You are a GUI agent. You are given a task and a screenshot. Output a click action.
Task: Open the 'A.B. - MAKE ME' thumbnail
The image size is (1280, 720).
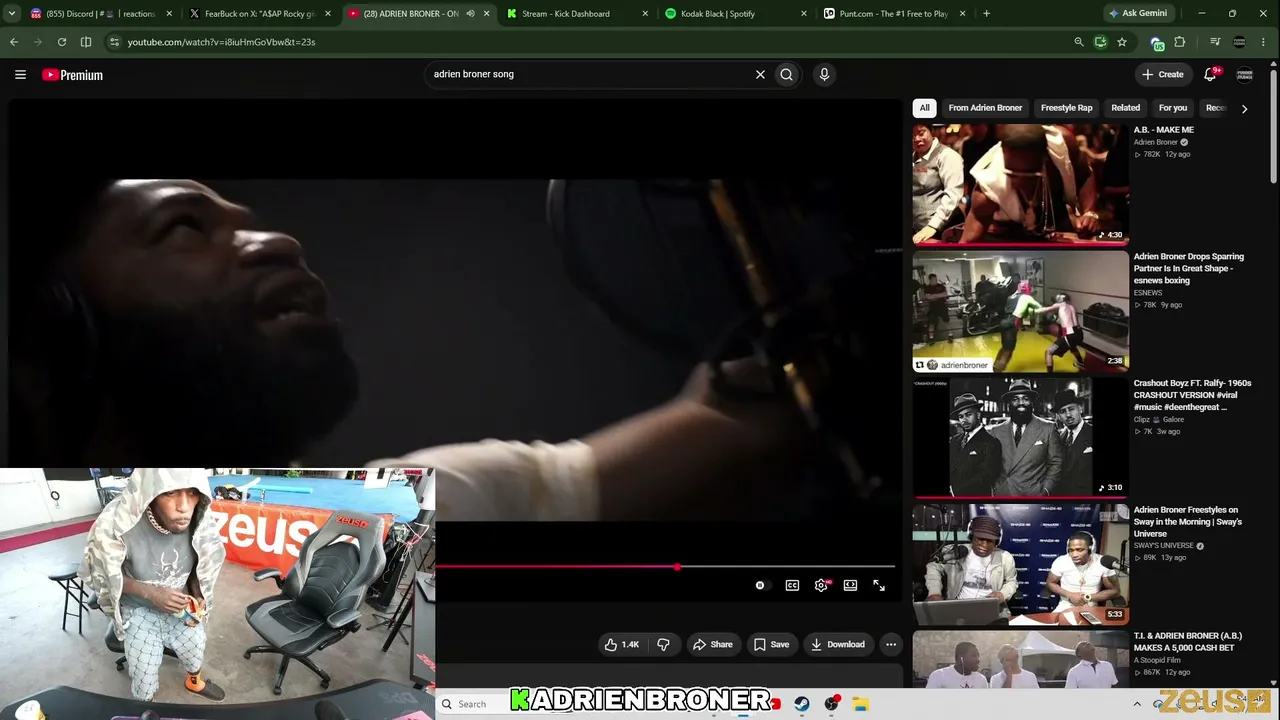tap(1020, 184)
